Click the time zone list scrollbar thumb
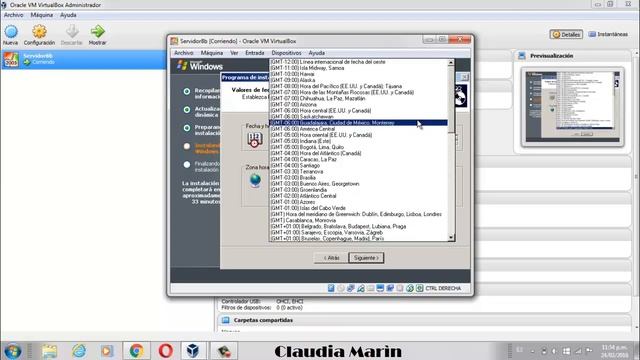Screen dimensions: 640x360 (x=451, y=99)
